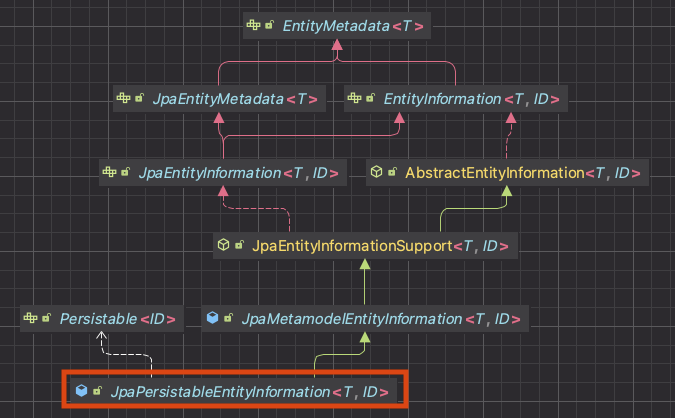Screen dimensions: 675x418
Task: Click the interface icon beside EntityMetadata<T>
Action: tap(253, 25)
